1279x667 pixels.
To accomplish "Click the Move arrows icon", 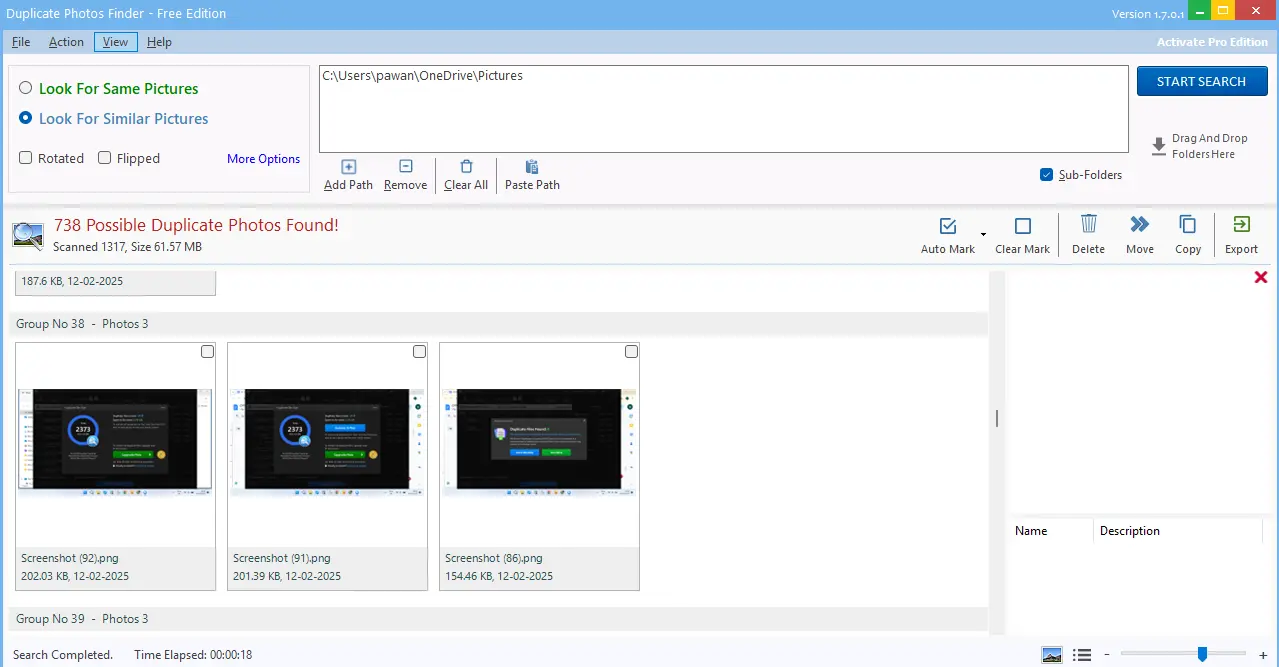I will tap(1139, 224).
